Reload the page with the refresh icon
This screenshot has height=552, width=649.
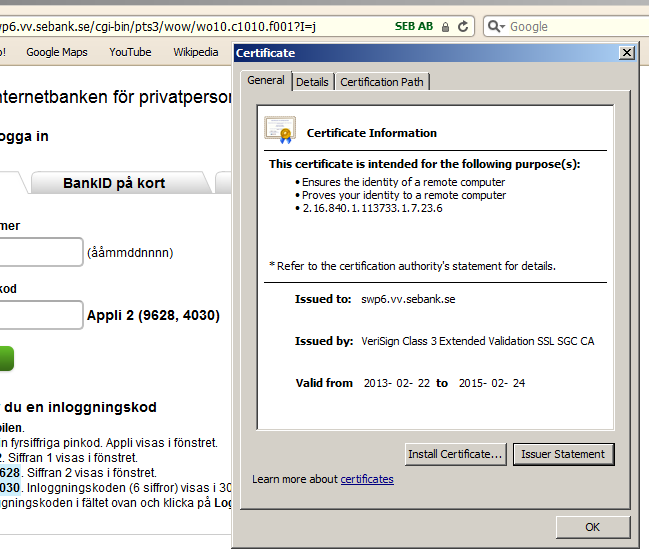463,26
